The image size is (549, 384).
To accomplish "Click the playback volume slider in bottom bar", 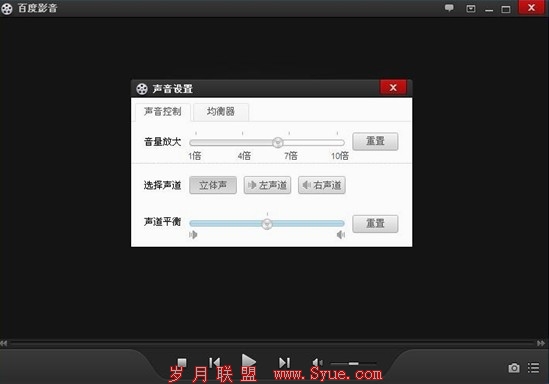I will [353, 364].
